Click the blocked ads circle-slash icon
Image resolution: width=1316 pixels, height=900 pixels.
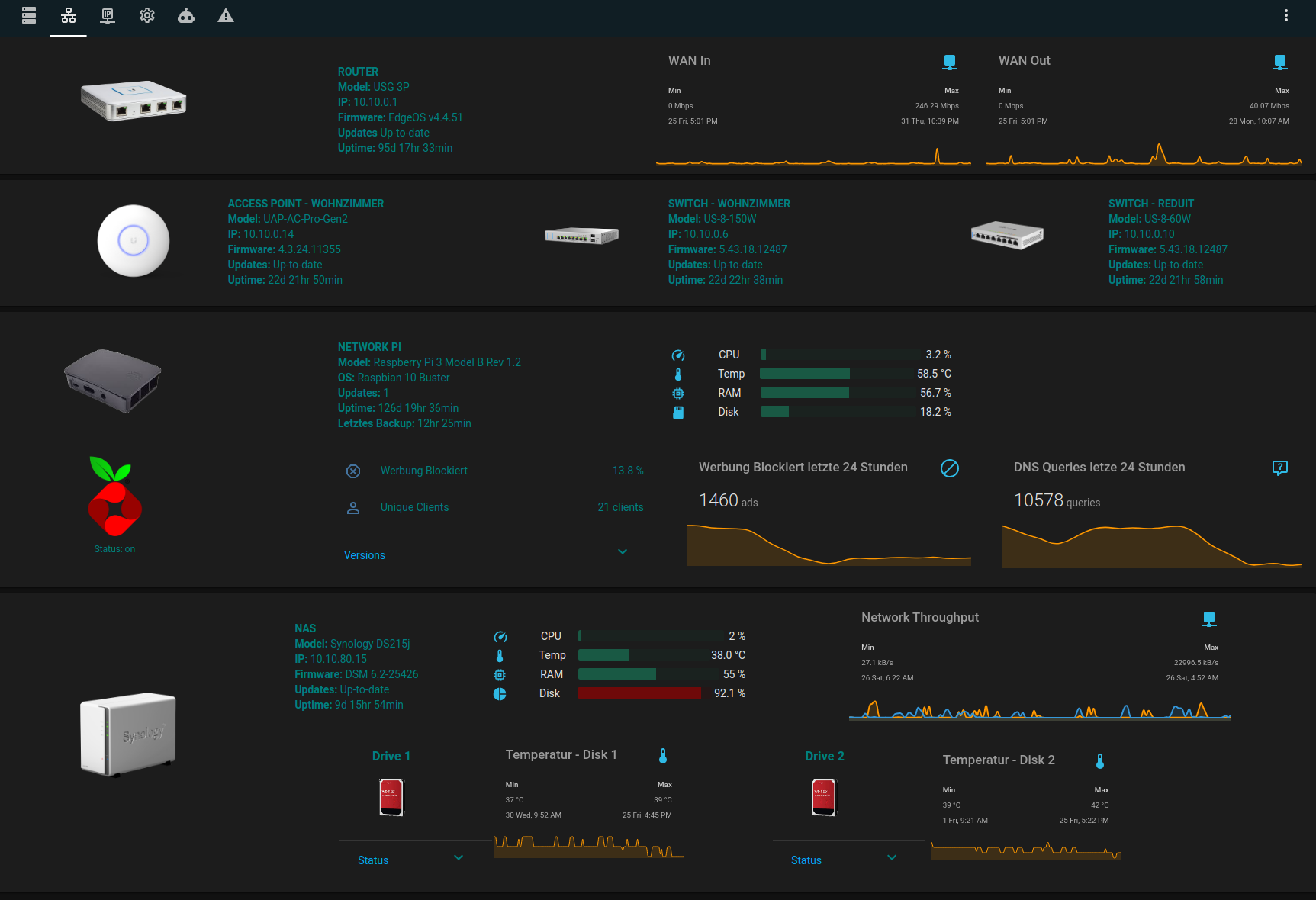[950, 468]
